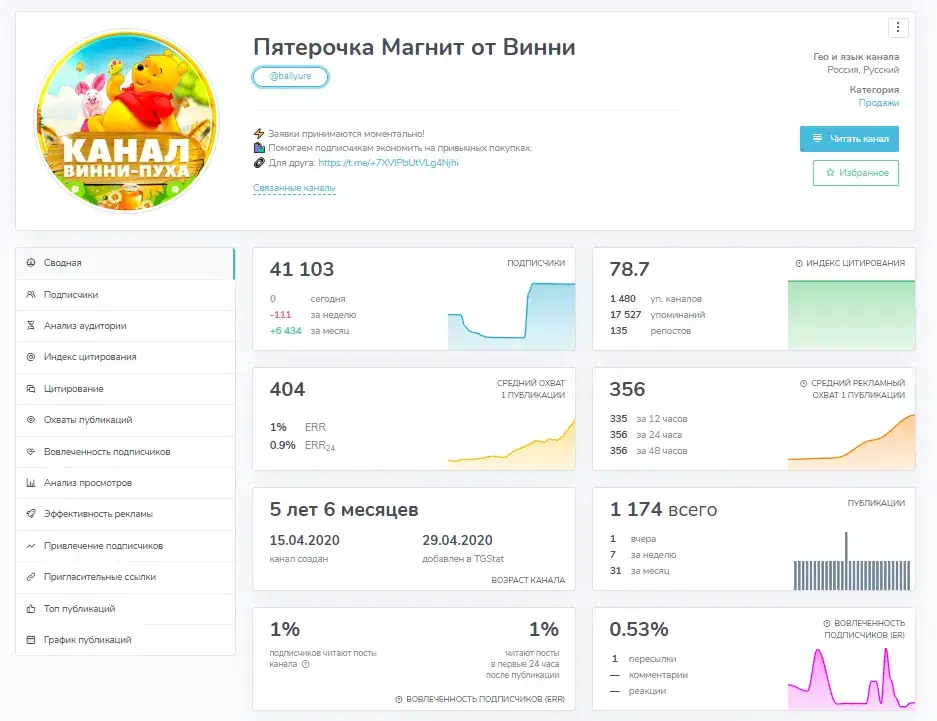Click the channel title Пятерочка Магнит от Винни
937x721 pixels.
[414, 47]
